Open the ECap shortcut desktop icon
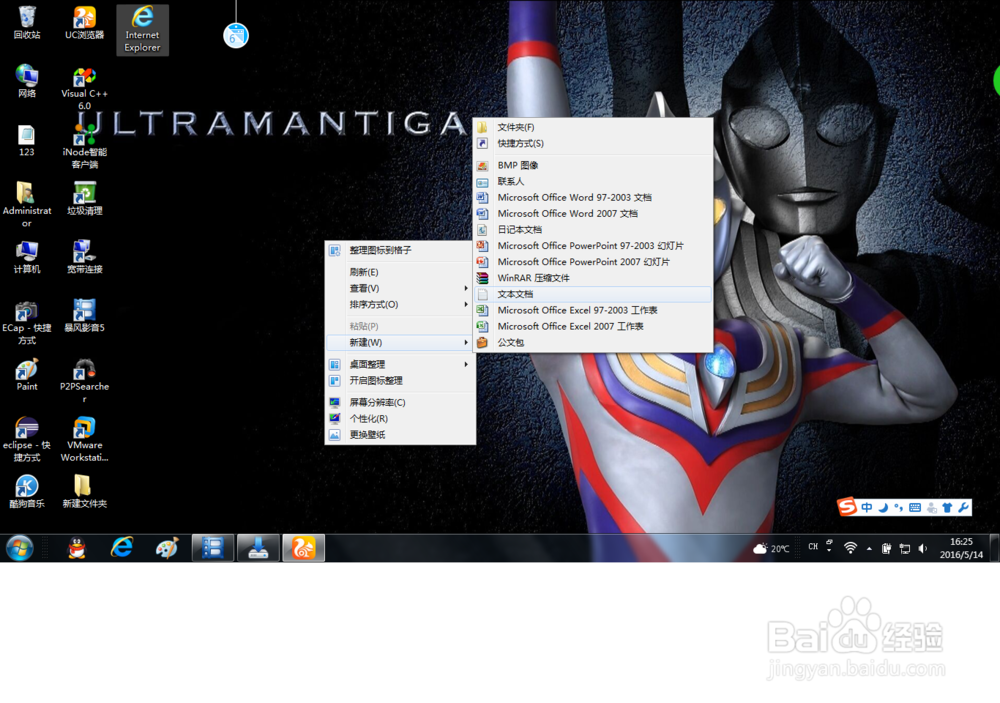Screen dimensions: 1000x703 pos(27,322)
